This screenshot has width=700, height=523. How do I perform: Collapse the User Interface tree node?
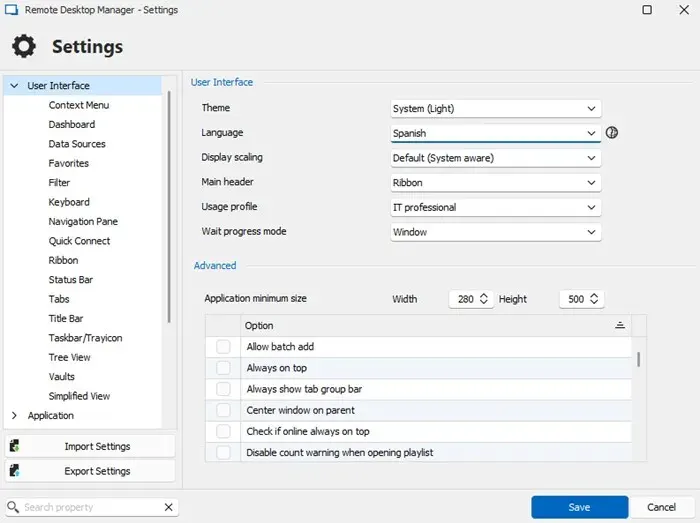pyautogui.click(x=14, y=85)
